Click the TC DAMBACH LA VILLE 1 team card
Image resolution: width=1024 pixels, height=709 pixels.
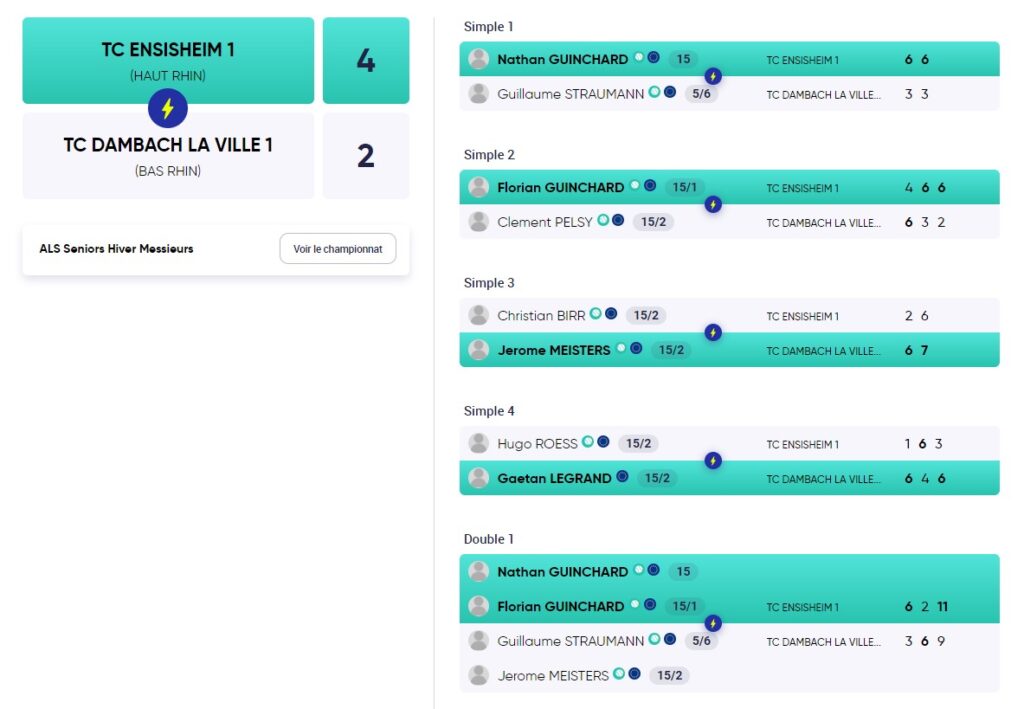coord(168,156)
